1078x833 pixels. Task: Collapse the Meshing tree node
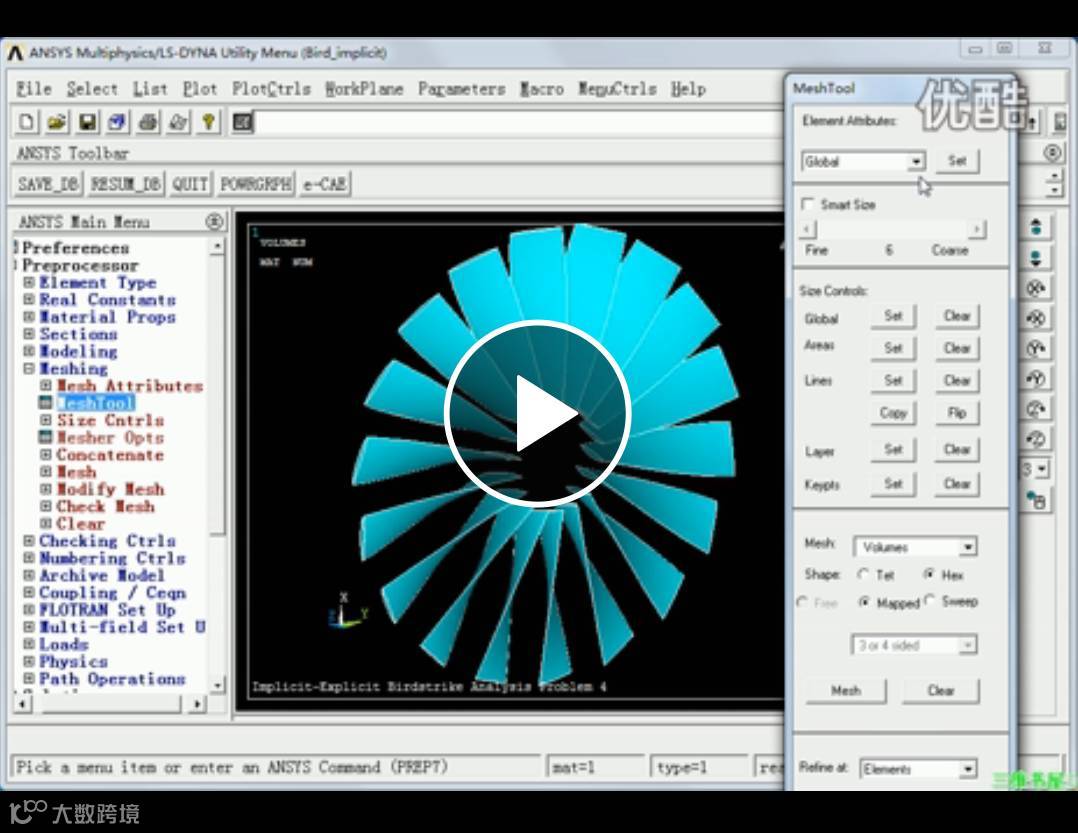coord(29,368)
